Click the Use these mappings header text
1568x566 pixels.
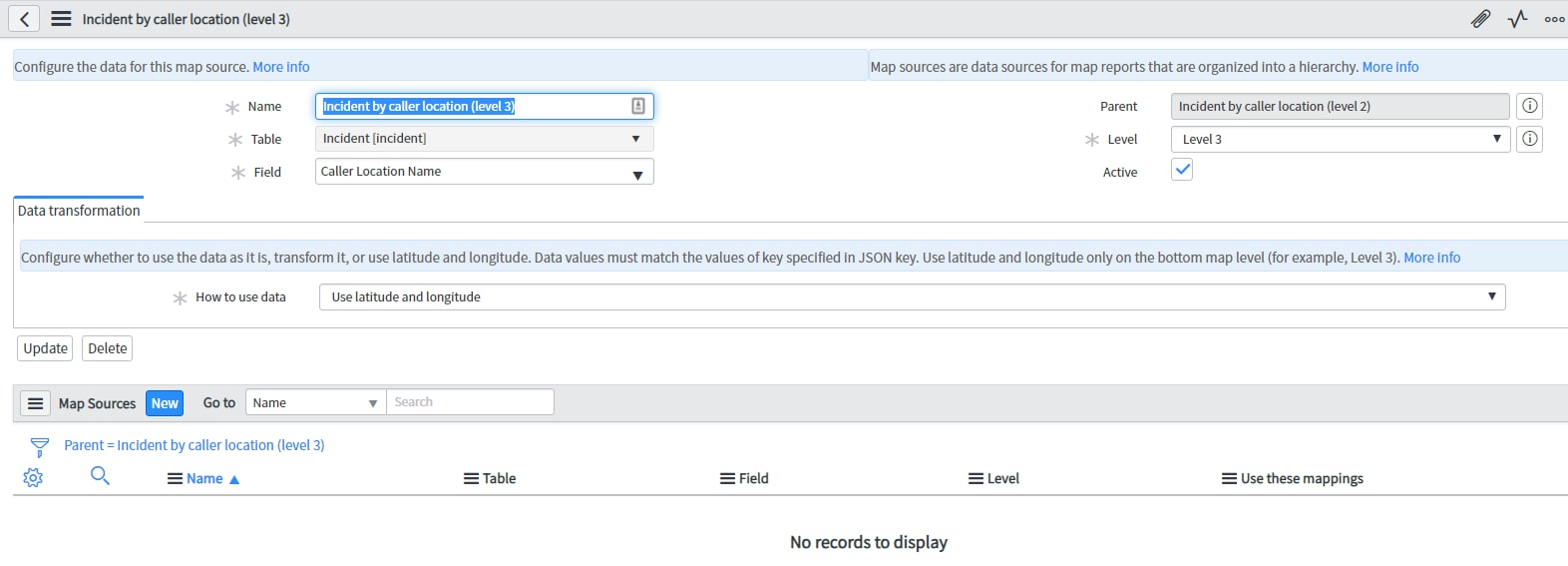(x=1302, y=479)
